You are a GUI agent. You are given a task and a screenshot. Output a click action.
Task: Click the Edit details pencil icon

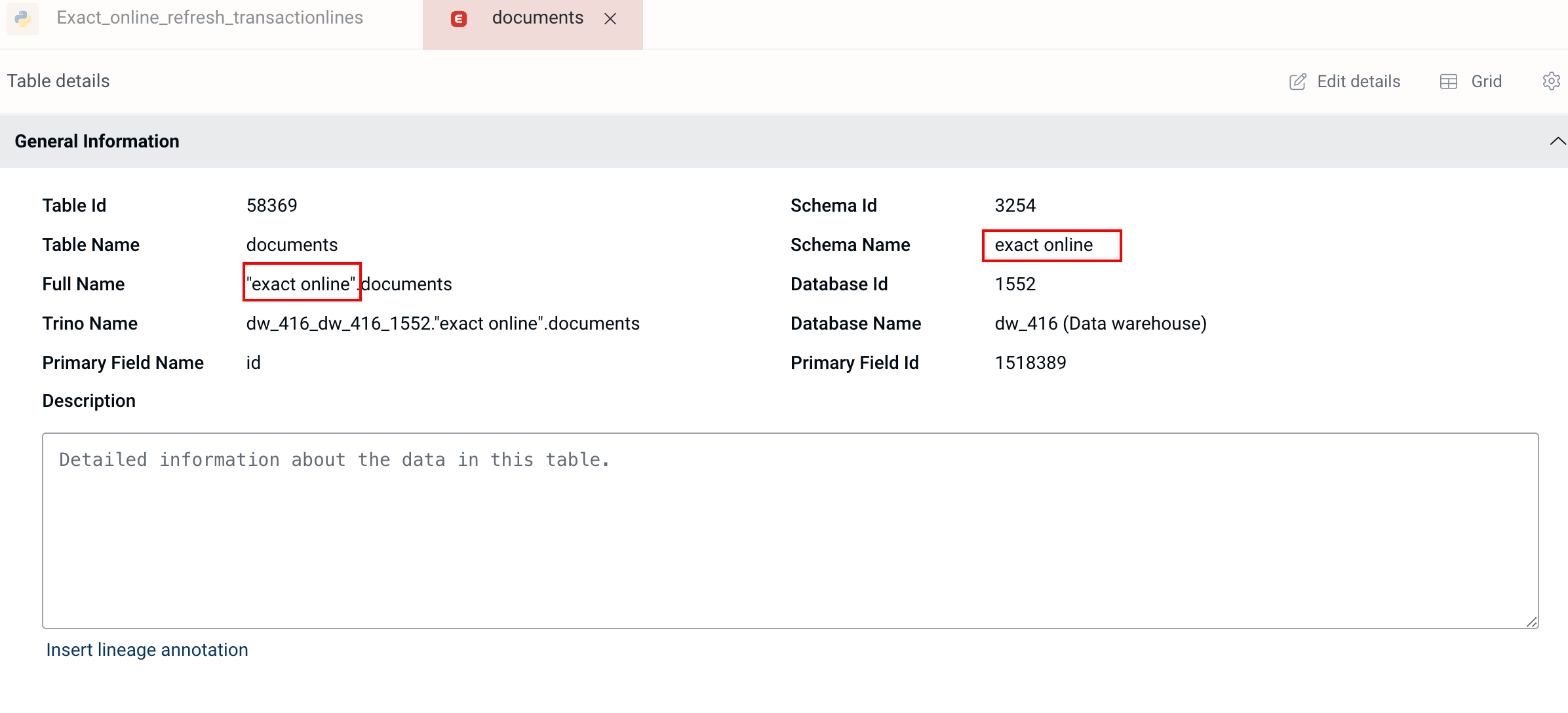pos(1297,81)
